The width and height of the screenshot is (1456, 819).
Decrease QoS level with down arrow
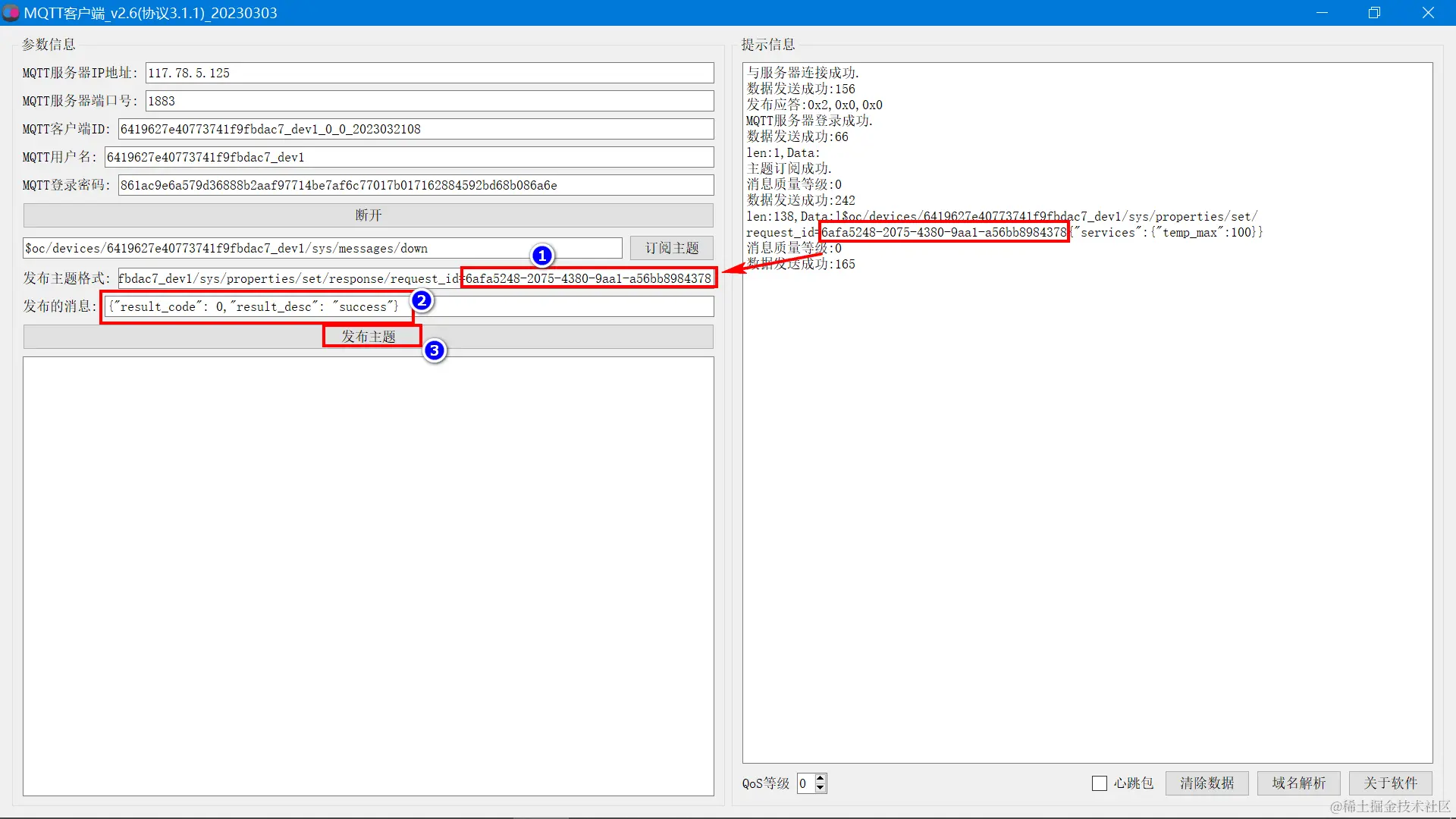coord(821,789)
